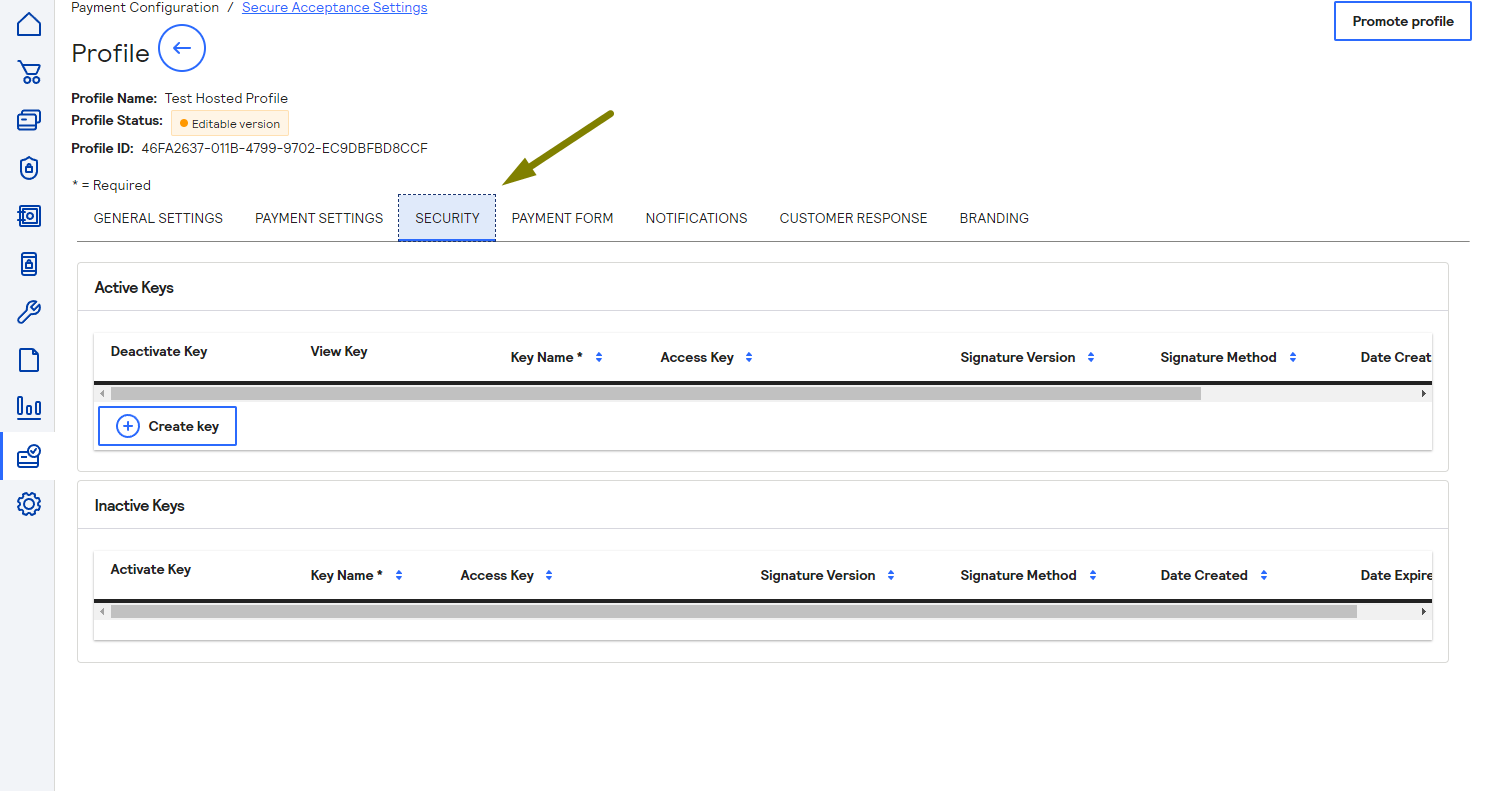
Task: Select the Documents page icon in sidebar
Action: pyautogui.click(x=29, y=359)
